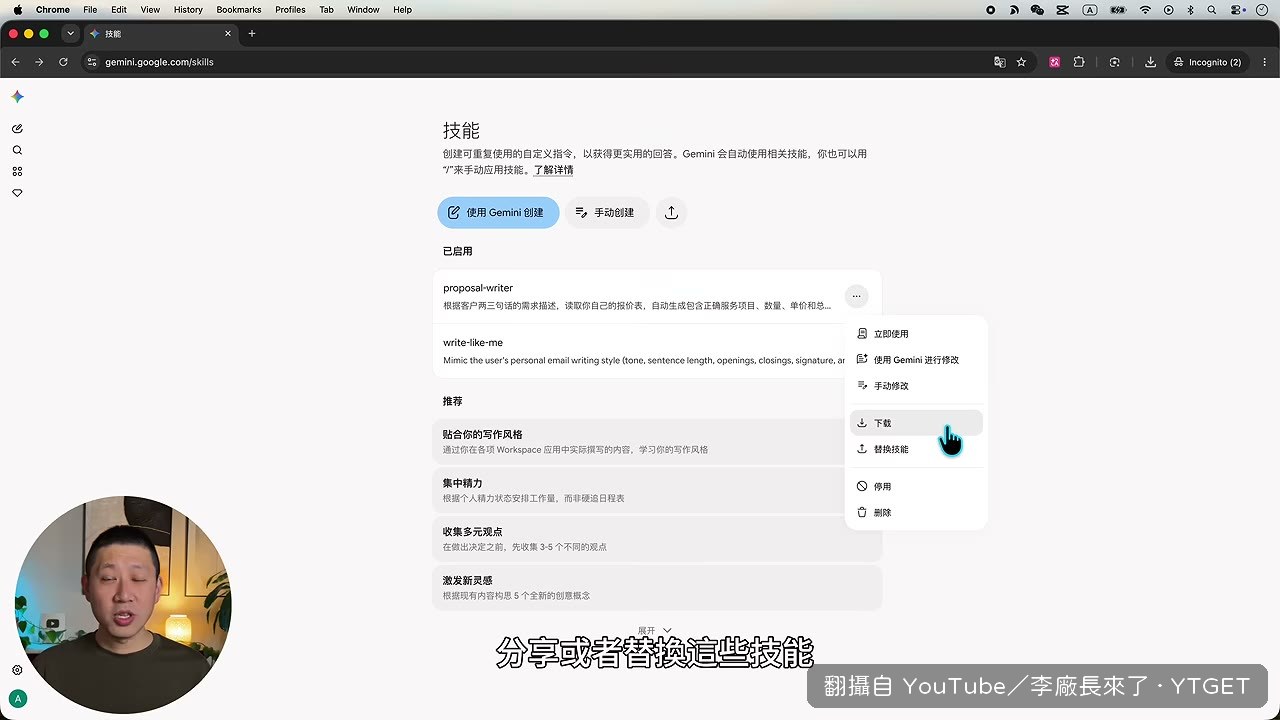This screenshot has width=1280, height=720.
Task: Click the 使用 Gemini 创建 button
Action: click(498, 212)
